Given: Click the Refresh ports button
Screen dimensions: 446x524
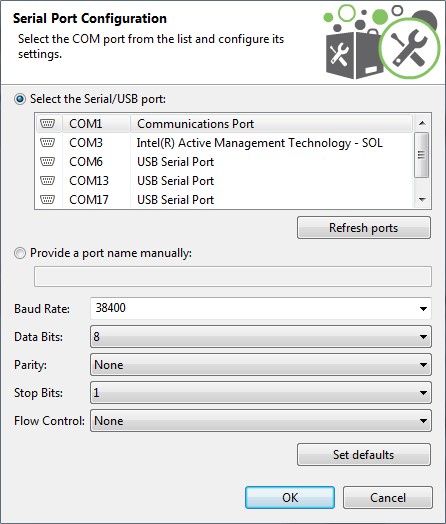Looking at the screenshot, I should coord(364,228).
